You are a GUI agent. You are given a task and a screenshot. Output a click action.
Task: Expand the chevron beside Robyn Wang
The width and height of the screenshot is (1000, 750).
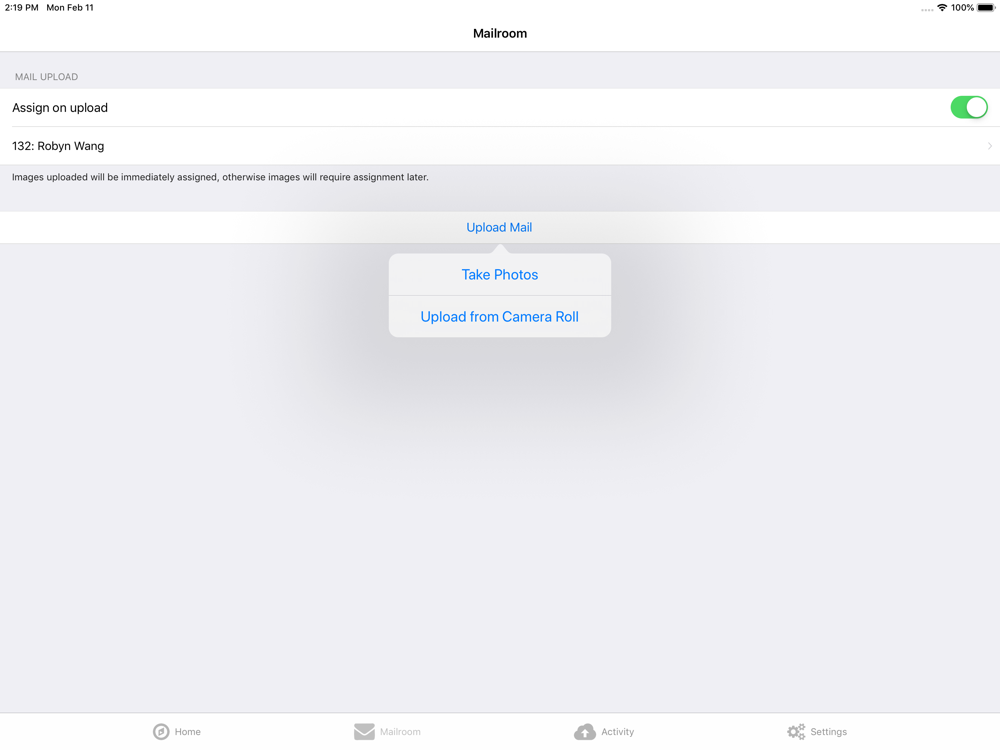(x=990, y=146)
